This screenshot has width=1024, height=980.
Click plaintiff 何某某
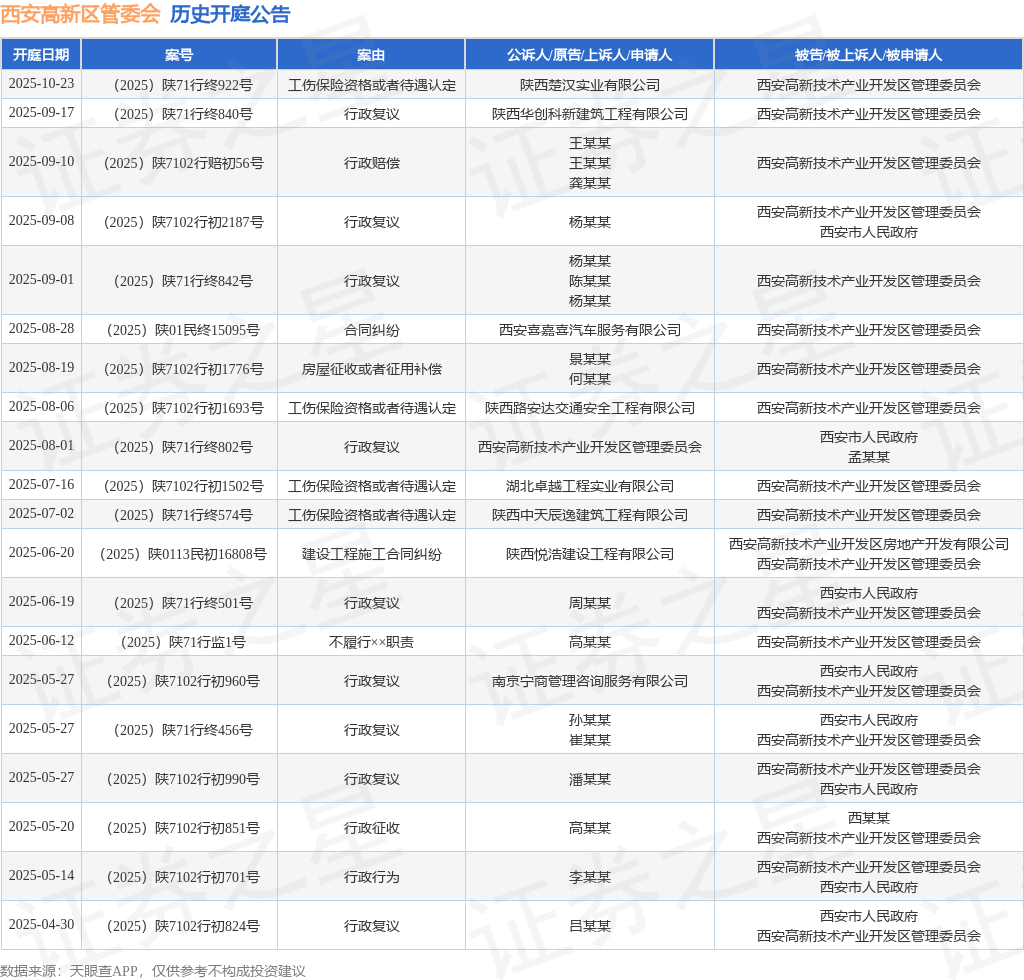[x=590, y=379]
